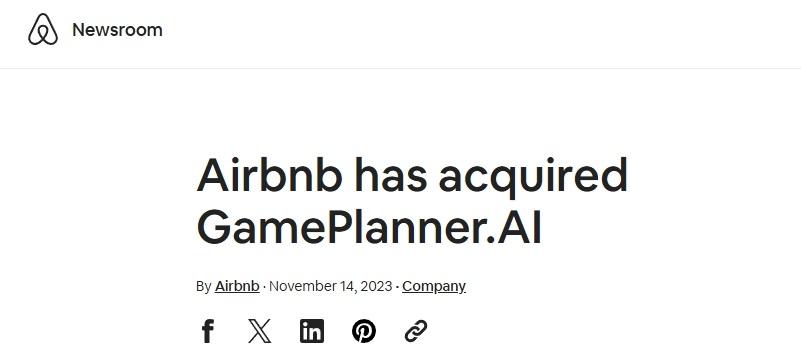Click the word GamePlanner.AI in the headline
The image size is (801, 360).
[369, 227]
